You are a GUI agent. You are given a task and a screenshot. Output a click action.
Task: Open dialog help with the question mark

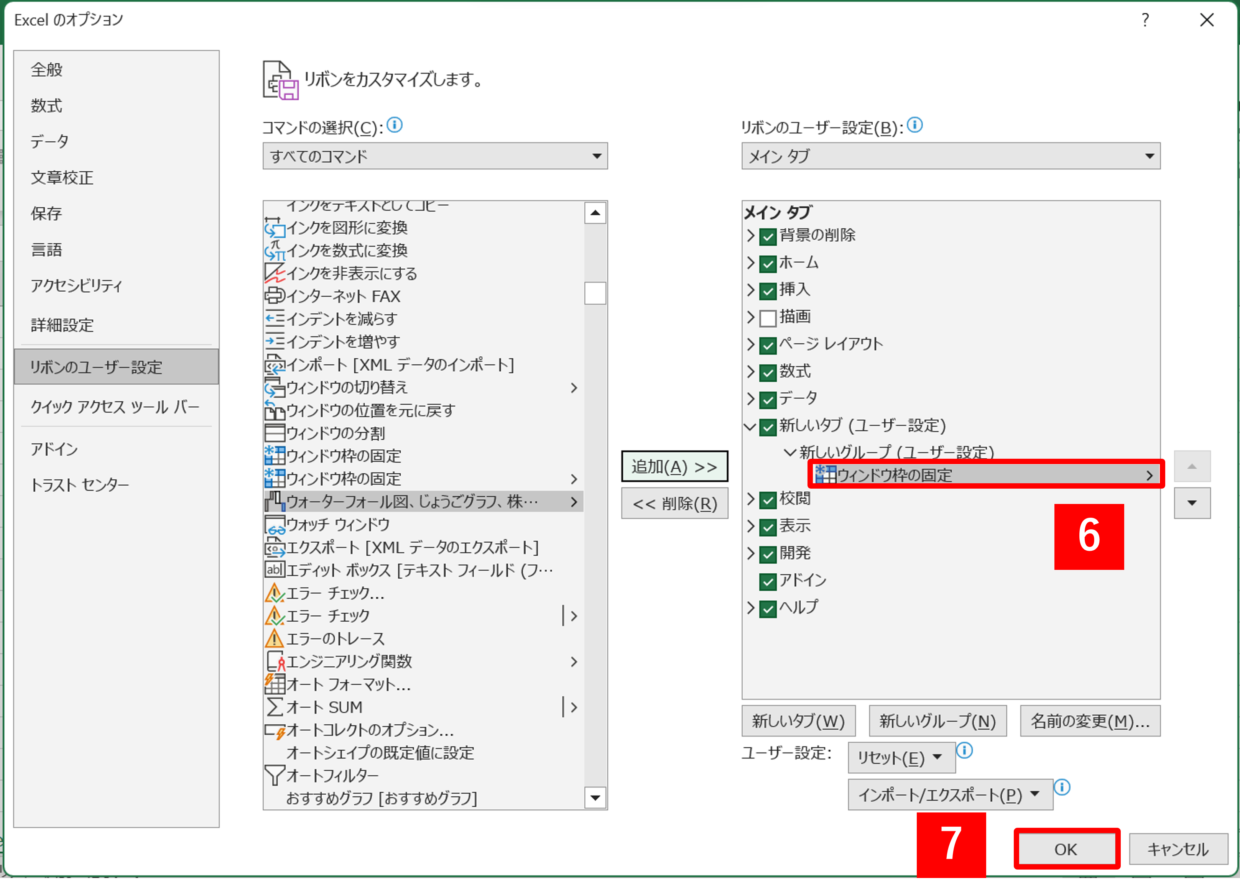pos(1143,19)
